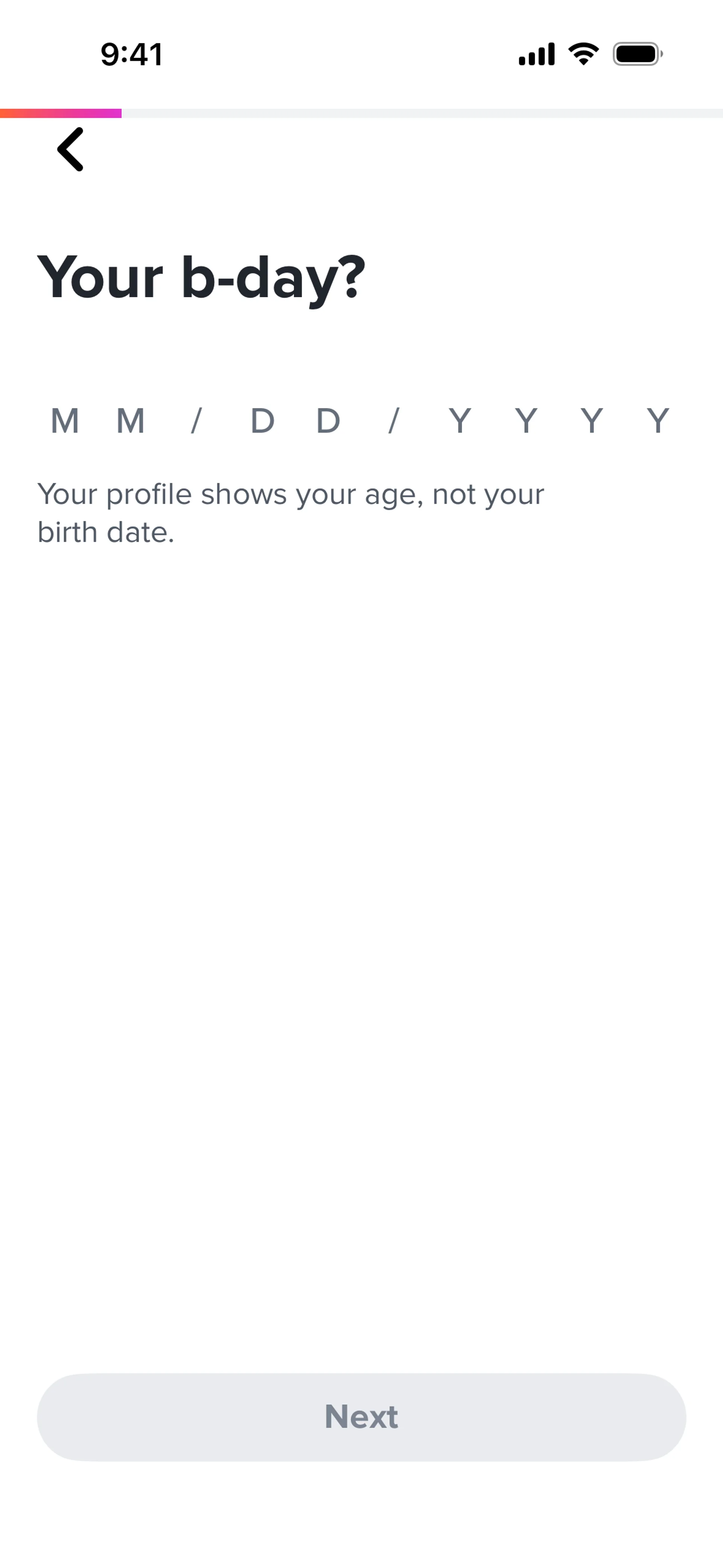Tap the 9:41 clock in status bar

tap(131, 54)
